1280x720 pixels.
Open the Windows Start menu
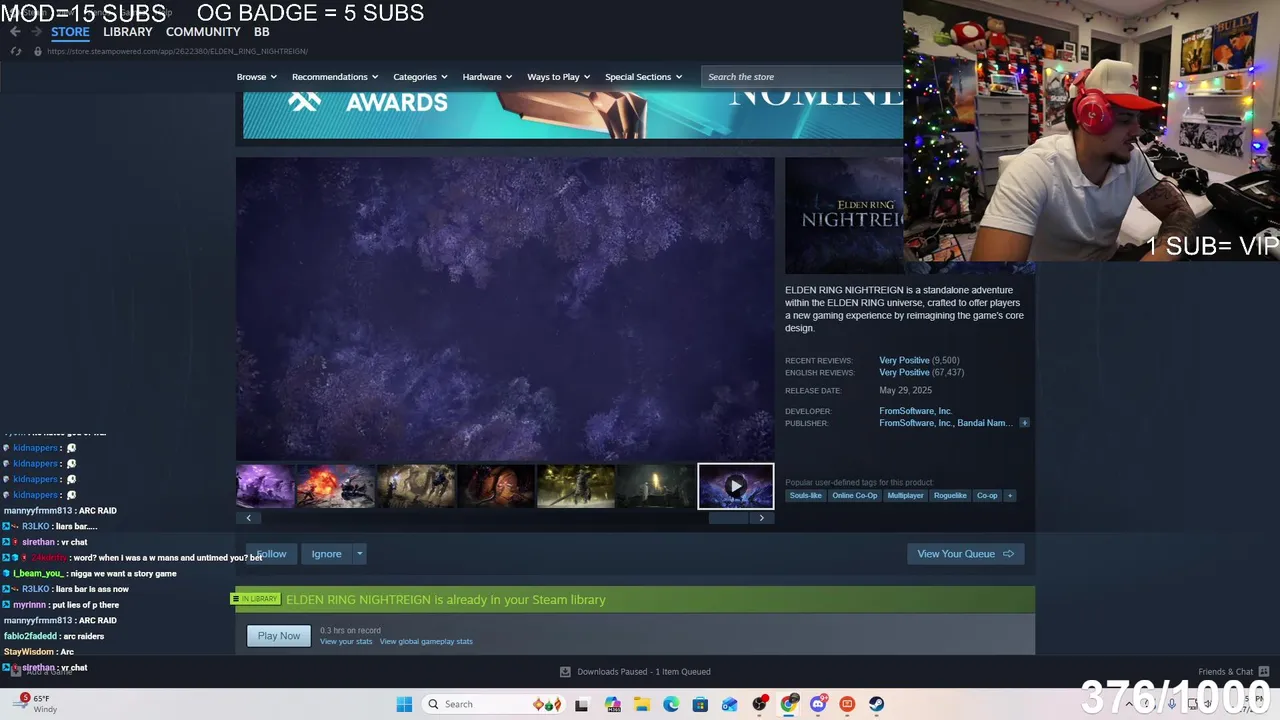click(x=404, y=704)
